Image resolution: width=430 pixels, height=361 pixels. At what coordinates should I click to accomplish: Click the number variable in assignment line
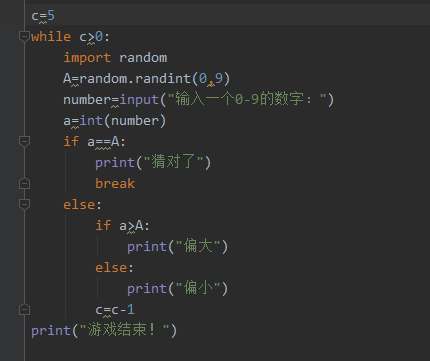(x=87, y=100)
